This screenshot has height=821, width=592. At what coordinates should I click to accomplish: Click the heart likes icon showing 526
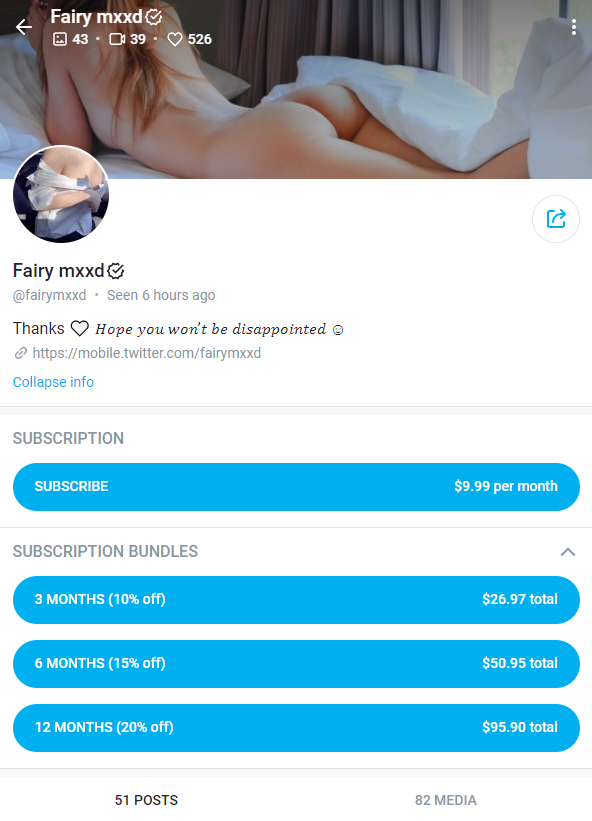pyautogui.click(x=174, y=39)
